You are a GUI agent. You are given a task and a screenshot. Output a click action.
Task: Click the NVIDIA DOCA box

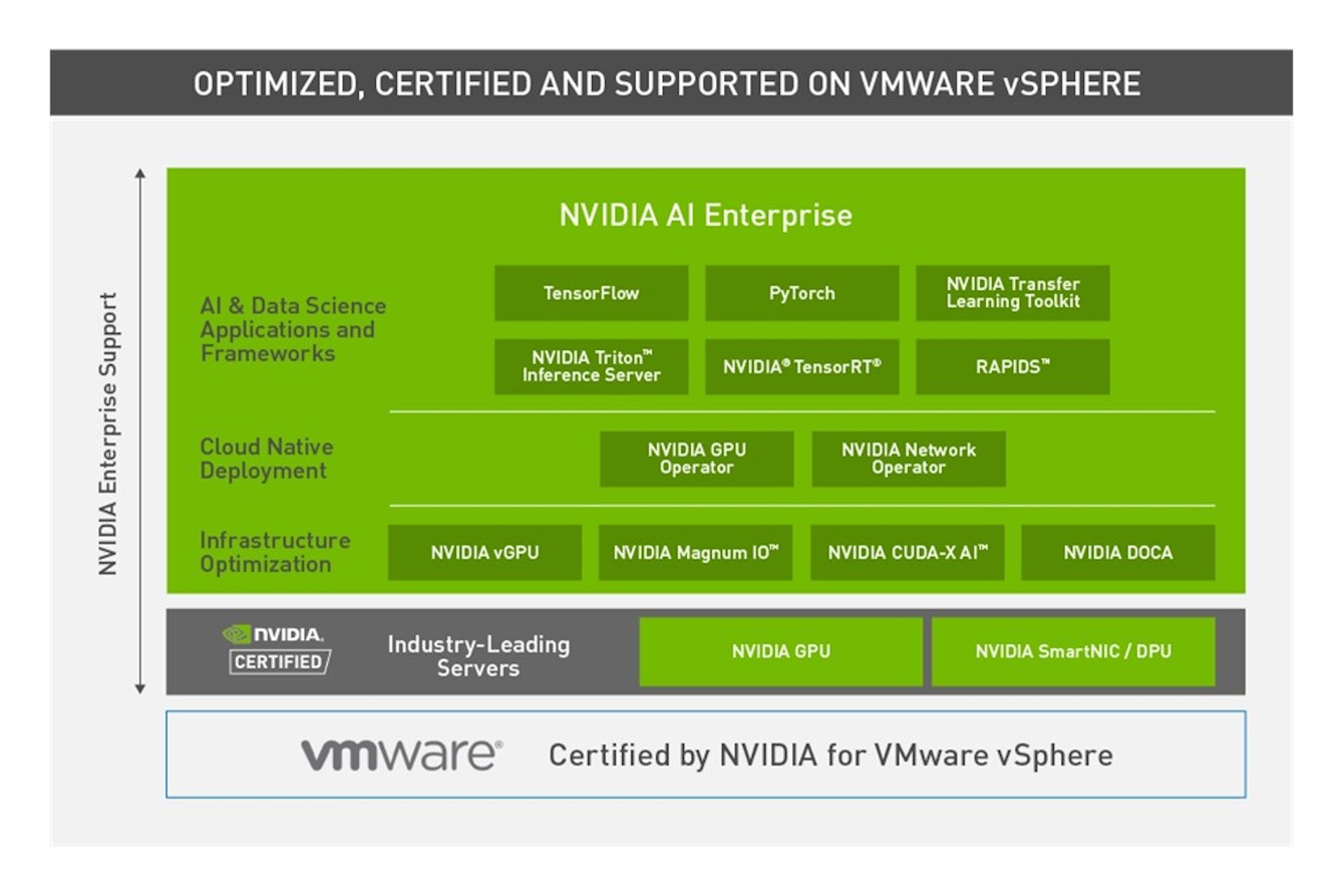pyautogui.click(x=1118, y=552)
